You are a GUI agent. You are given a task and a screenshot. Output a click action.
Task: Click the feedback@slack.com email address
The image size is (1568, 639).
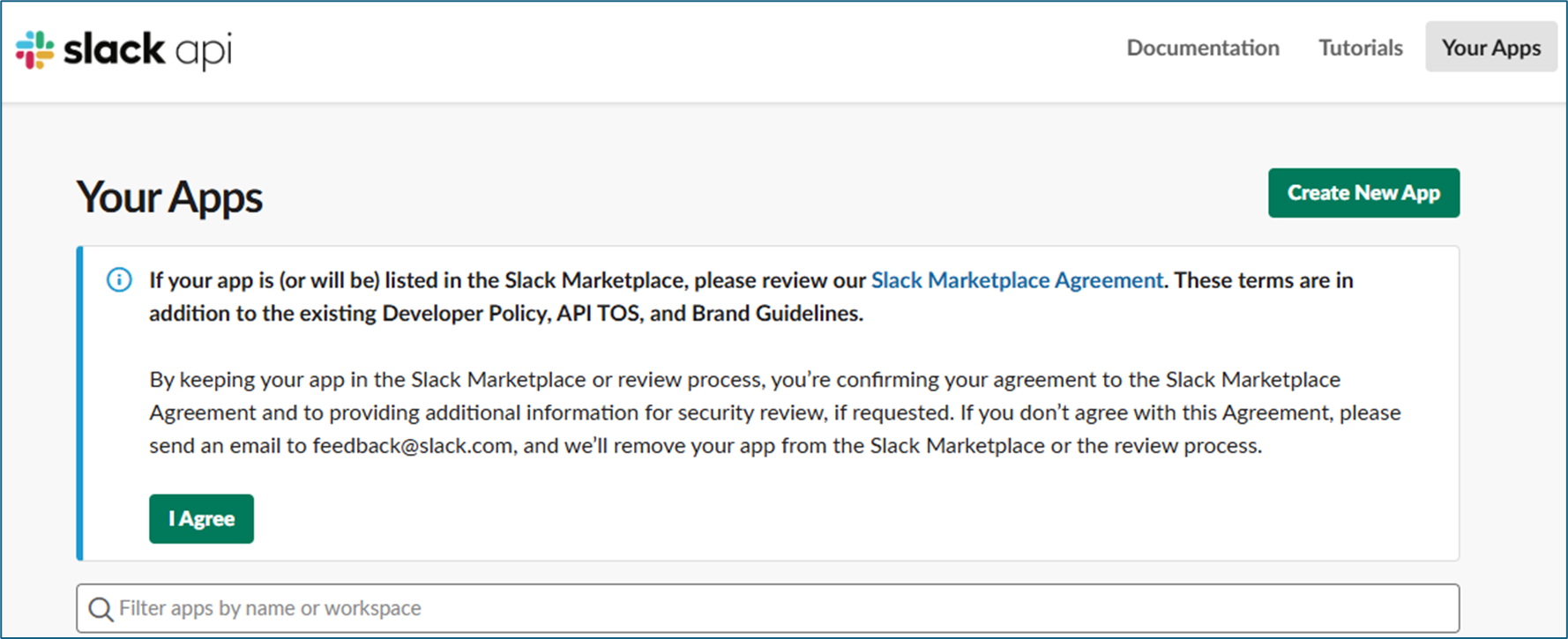click(412, 446)
